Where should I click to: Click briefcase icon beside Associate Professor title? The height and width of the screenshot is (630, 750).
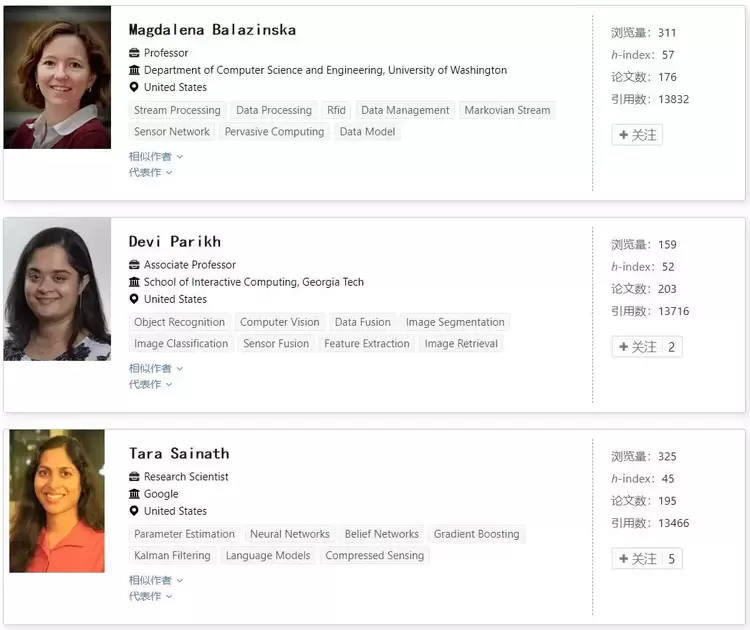click(x=134, y=265)
